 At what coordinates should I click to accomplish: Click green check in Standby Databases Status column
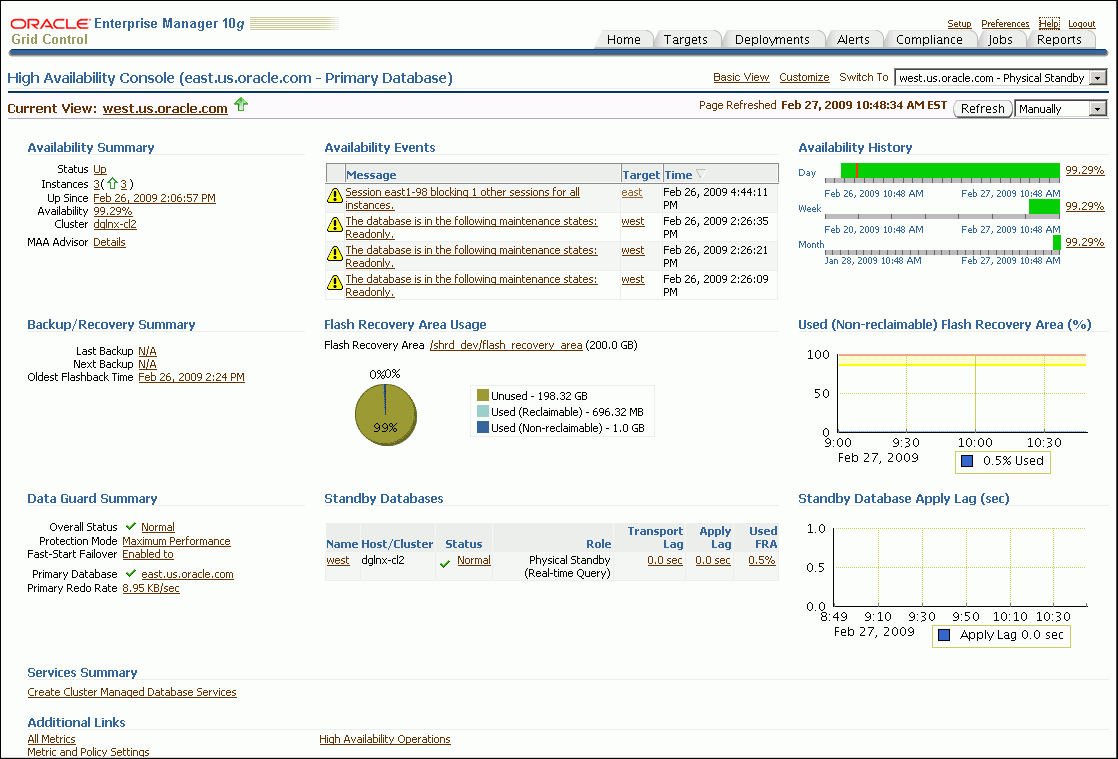tap(445, 564)
